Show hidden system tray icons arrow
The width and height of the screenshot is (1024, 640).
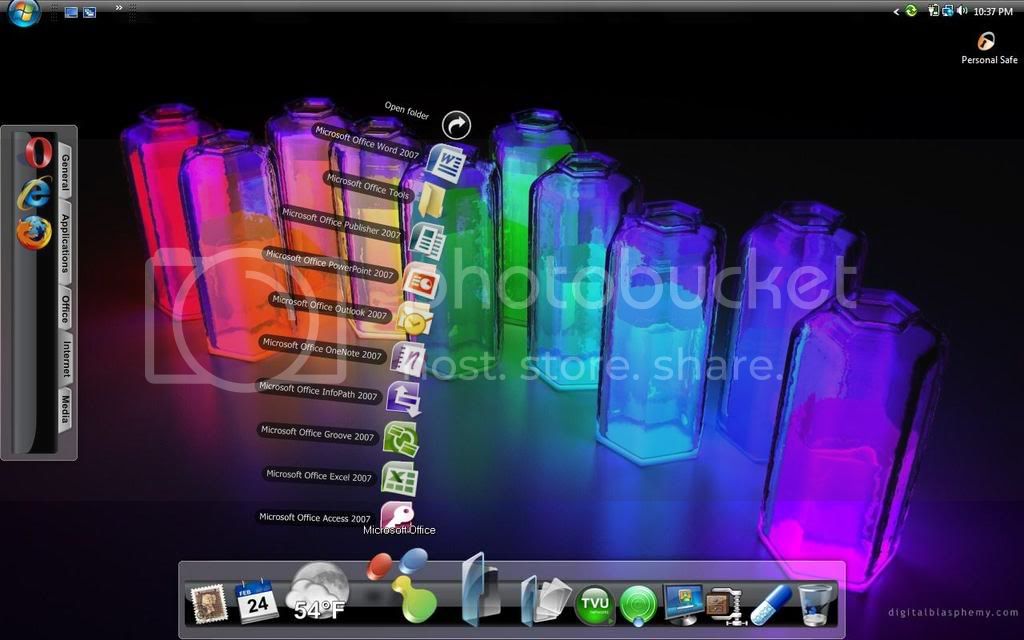coord(896,12)
